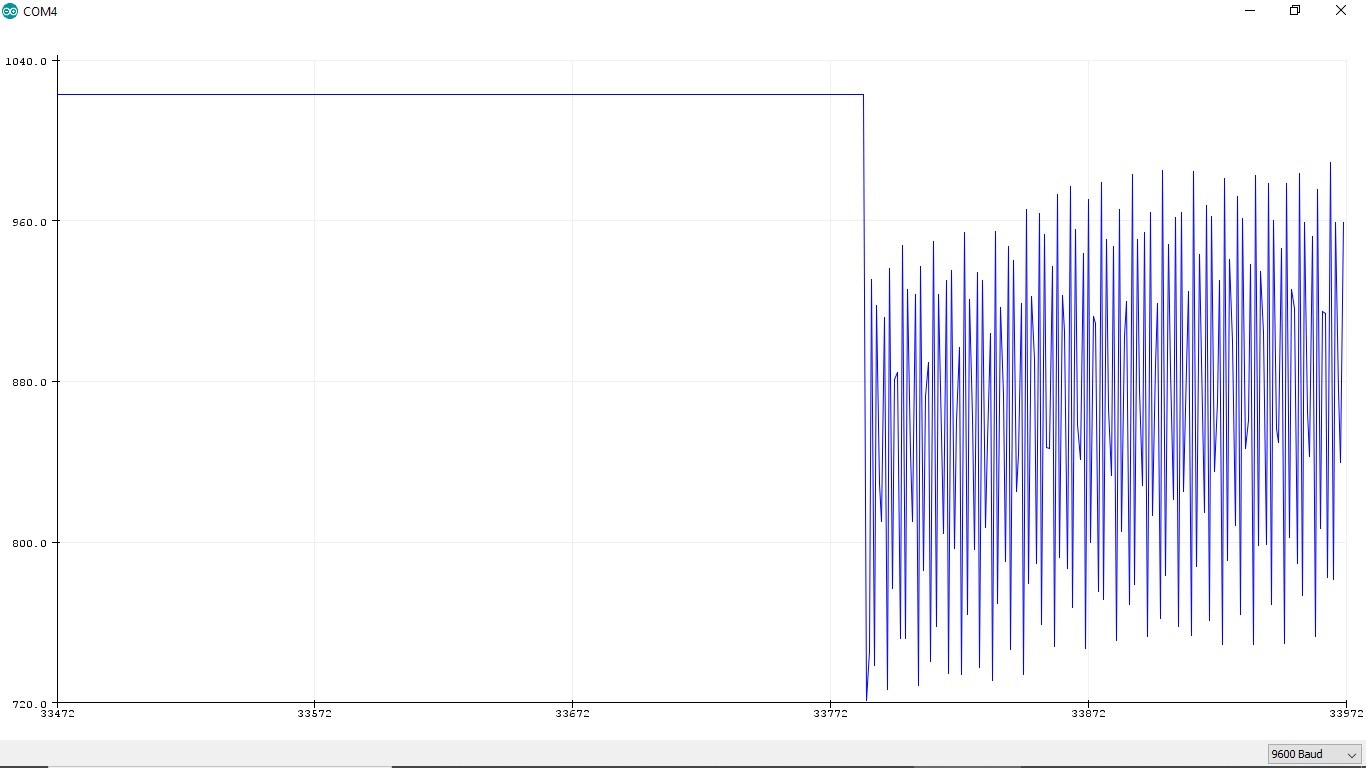The height and width of the screenshot is (768, 1366).
Task: Click the 33572 x-axis label
Action: [315, 714]
